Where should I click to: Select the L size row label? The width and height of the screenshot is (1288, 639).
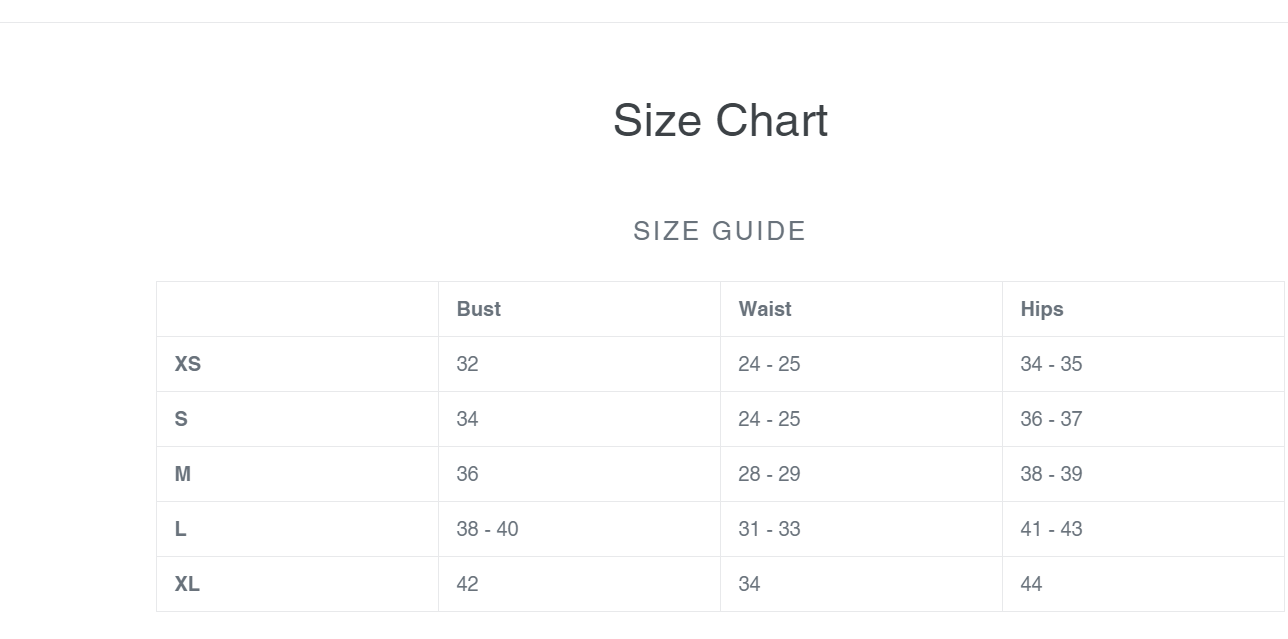click(181, 529)
